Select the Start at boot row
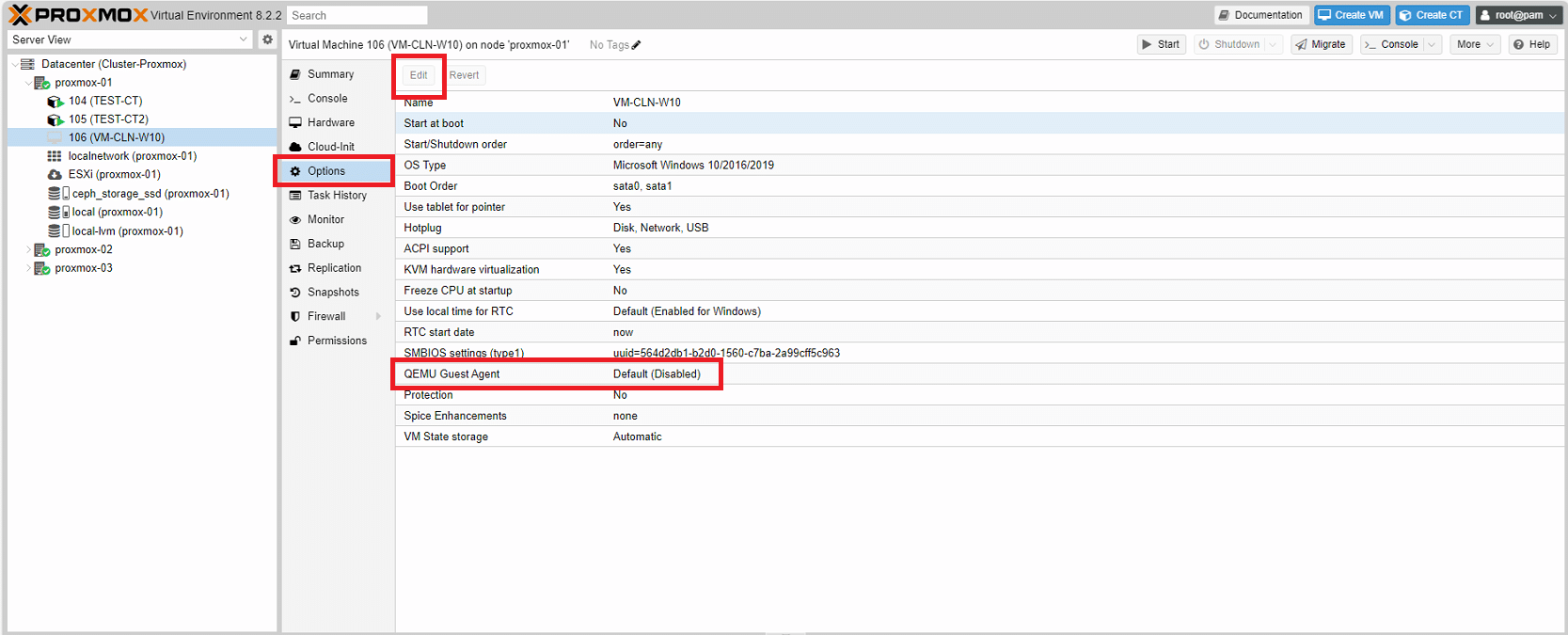 point(981,123)
